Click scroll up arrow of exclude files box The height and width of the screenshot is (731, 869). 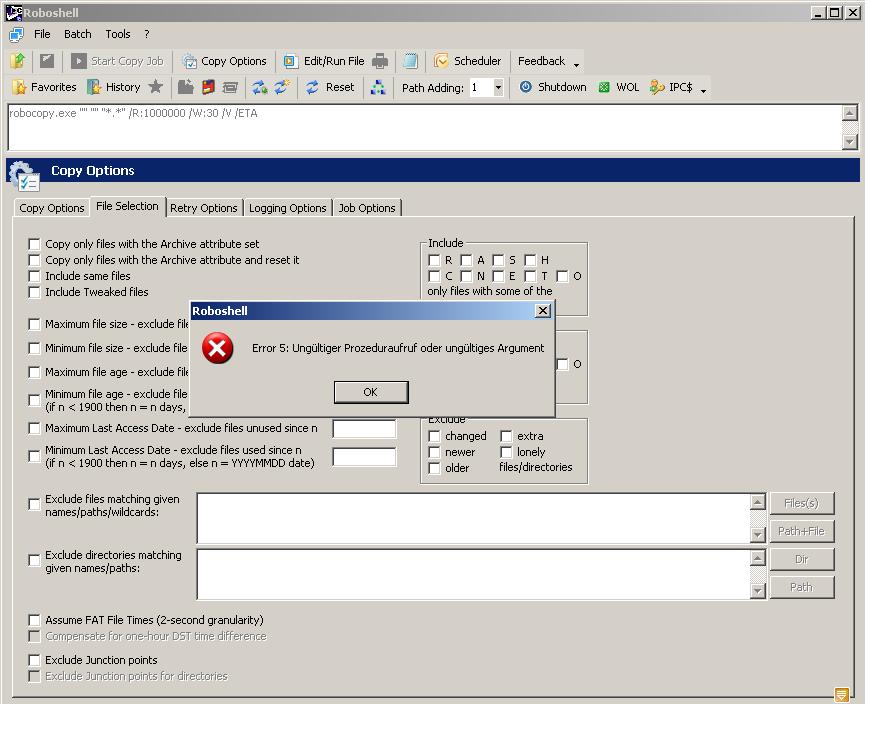coord(758,502)
